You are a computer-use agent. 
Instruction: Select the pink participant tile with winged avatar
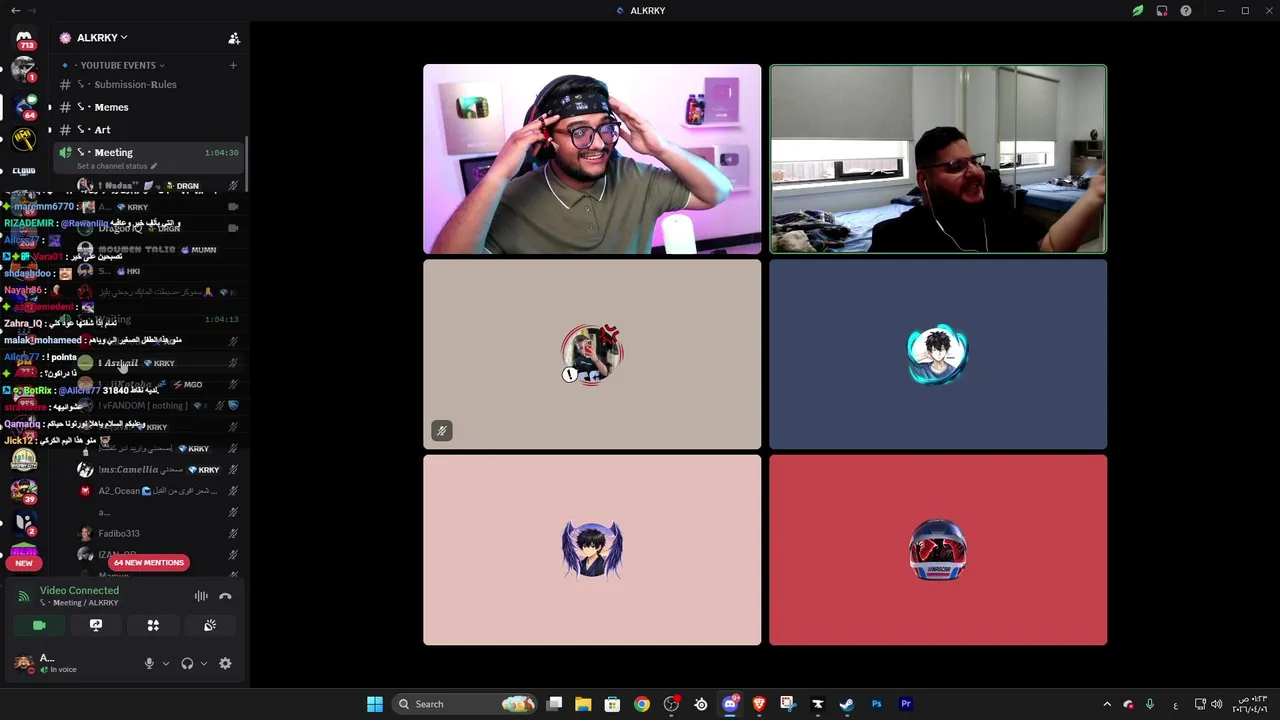point(592,550)
